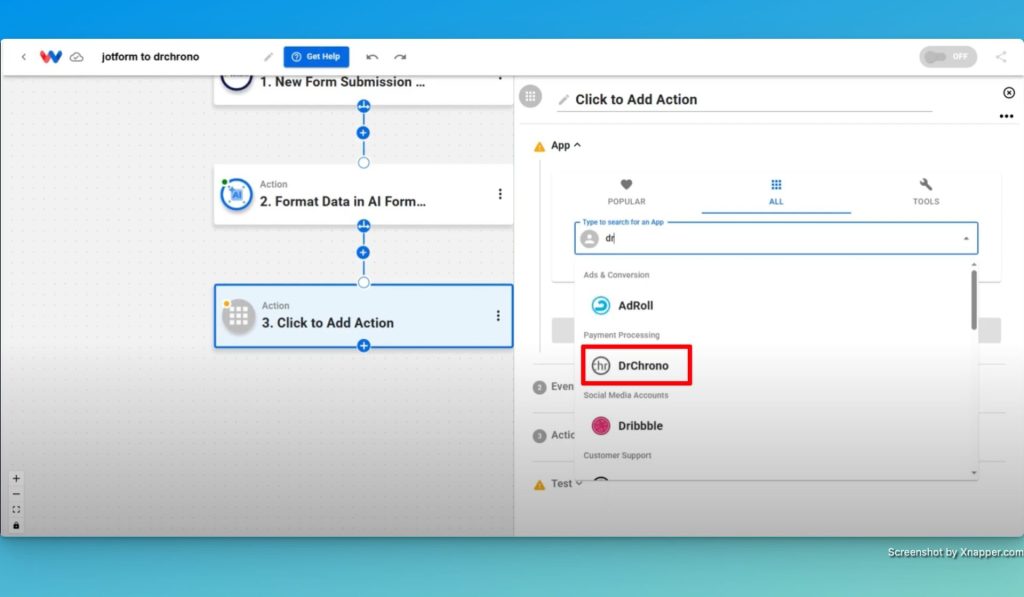Click the jotform to drchrono workflow title
1024x597 pixels.
[x=150, y=57]
